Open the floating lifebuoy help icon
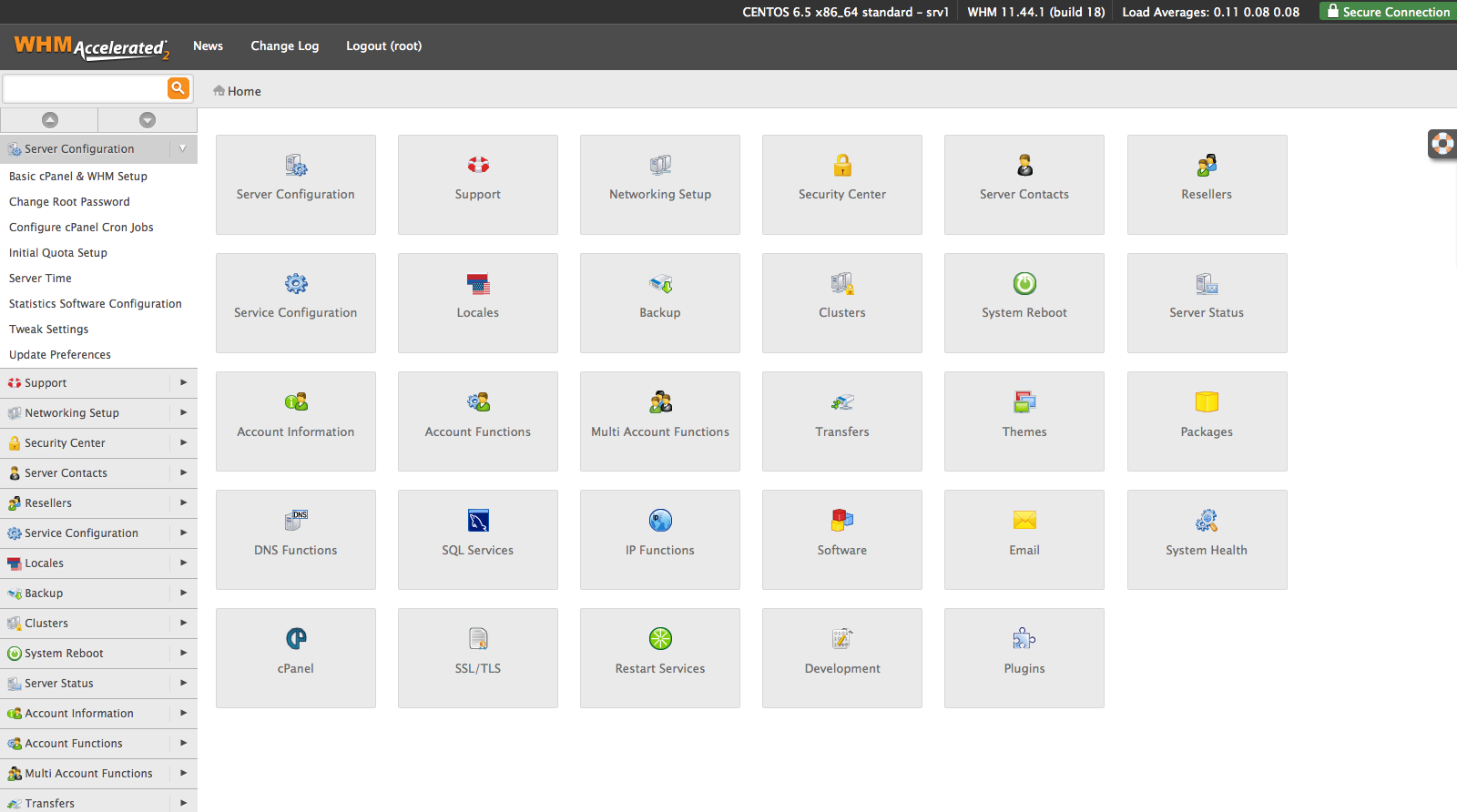Image resolution: width=1457 pixels, height=812 pixels. (x=1442, y=144)
